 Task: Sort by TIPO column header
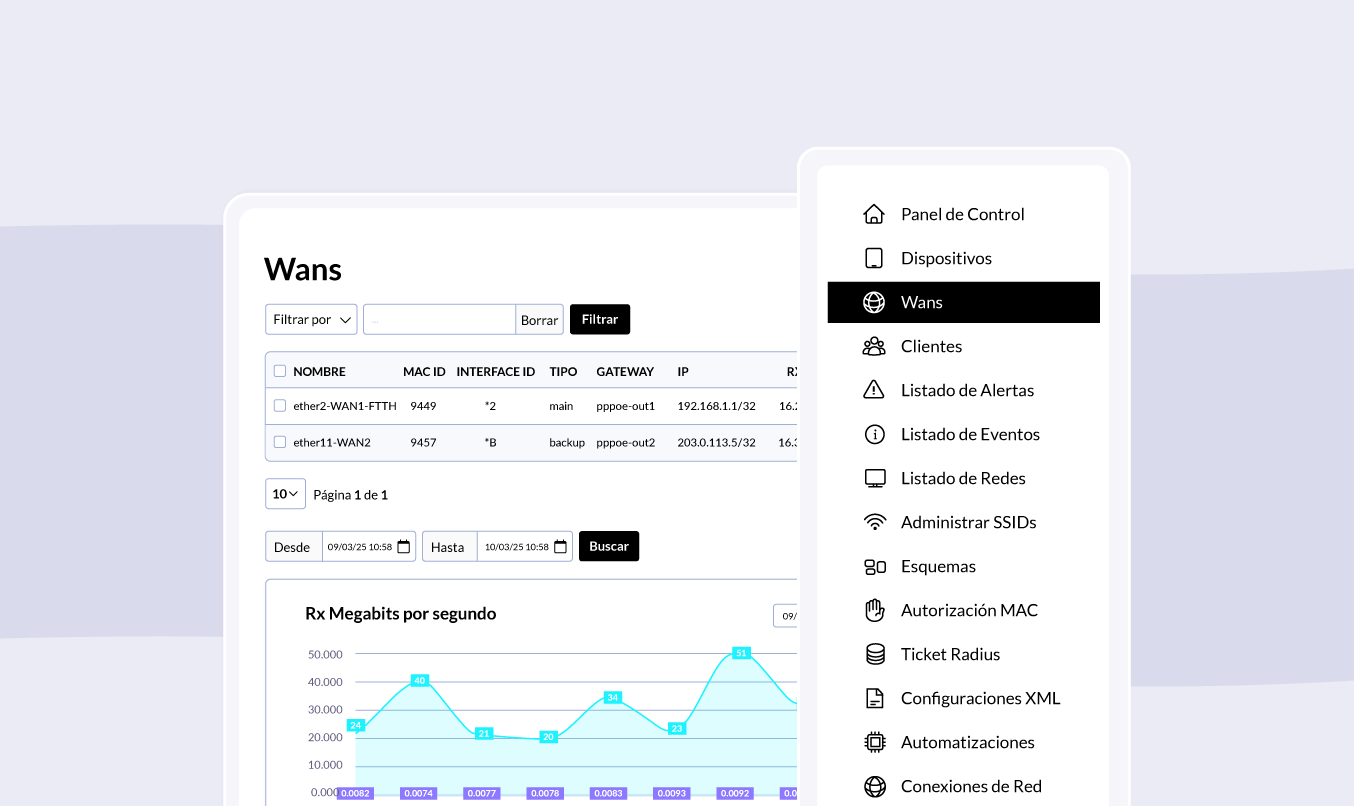pos(563,371)
